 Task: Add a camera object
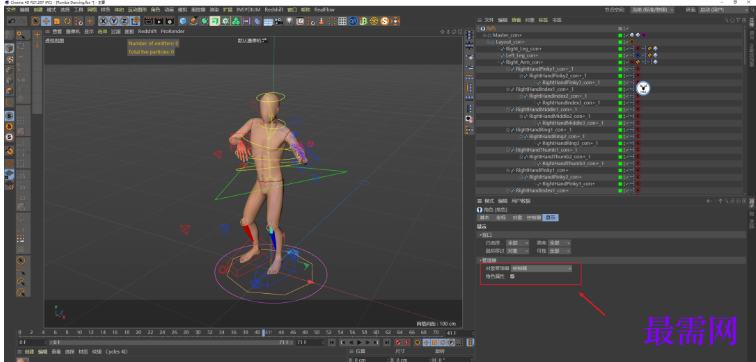278,21
